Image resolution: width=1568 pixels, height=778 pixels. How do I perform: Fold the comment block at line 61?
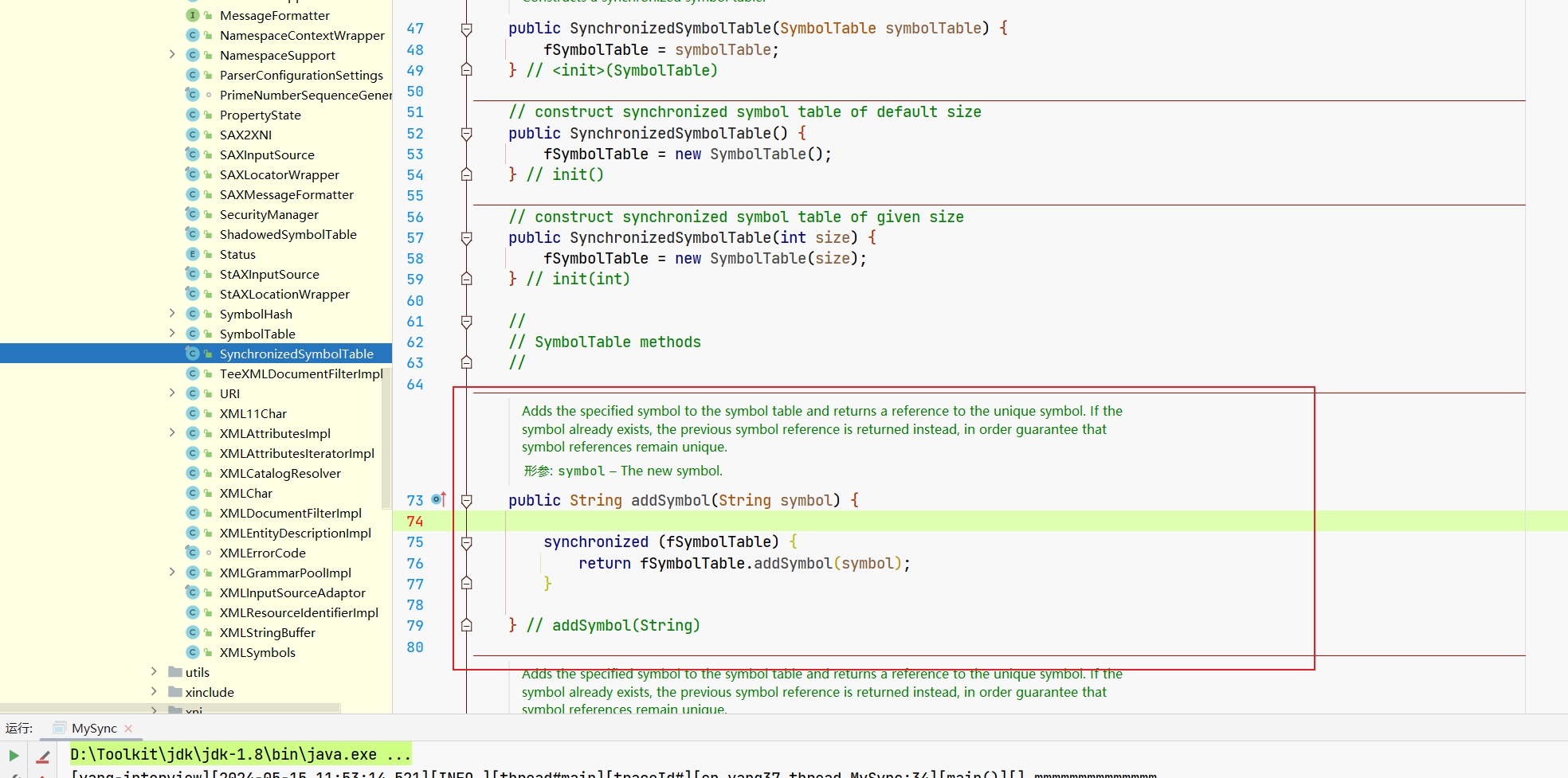tap(467, 322)
